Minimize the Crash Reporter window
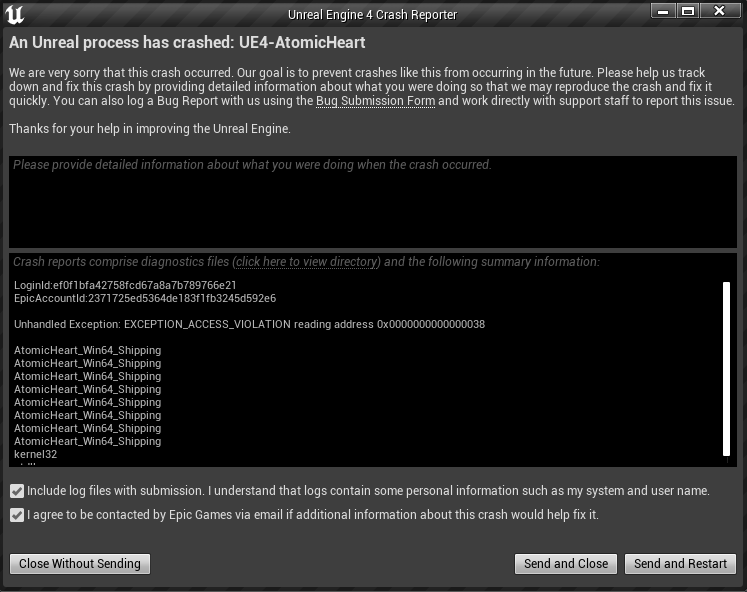 tap(663, 10)
